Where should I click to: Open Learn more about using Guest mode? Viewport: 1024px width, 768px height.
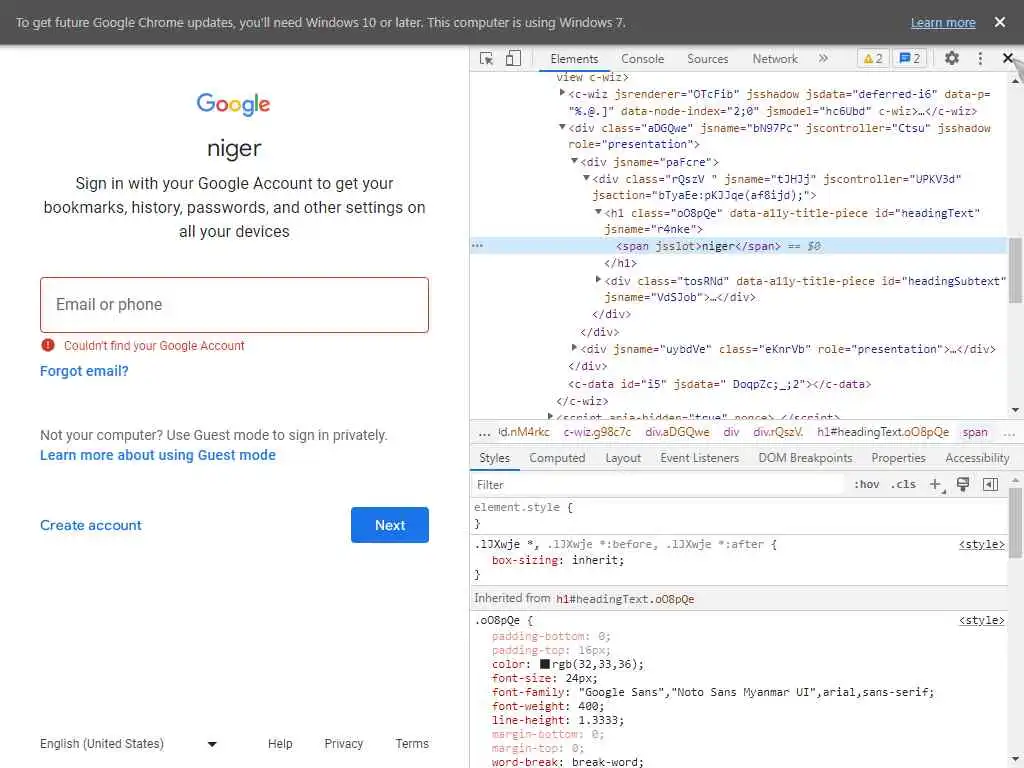[157, 455]
